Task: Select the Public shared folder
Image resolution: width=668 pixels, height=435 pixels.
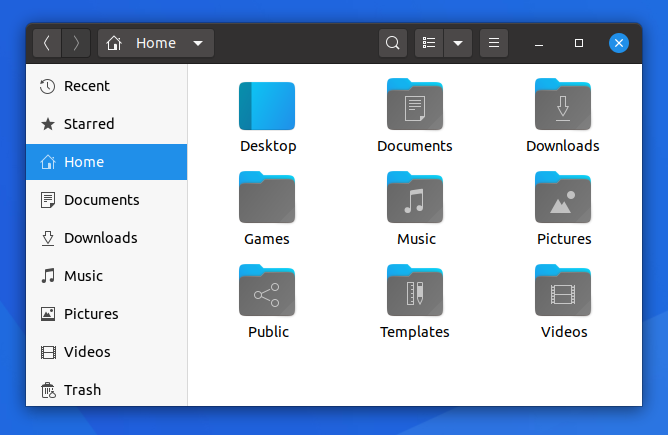Action: point(267,291)
